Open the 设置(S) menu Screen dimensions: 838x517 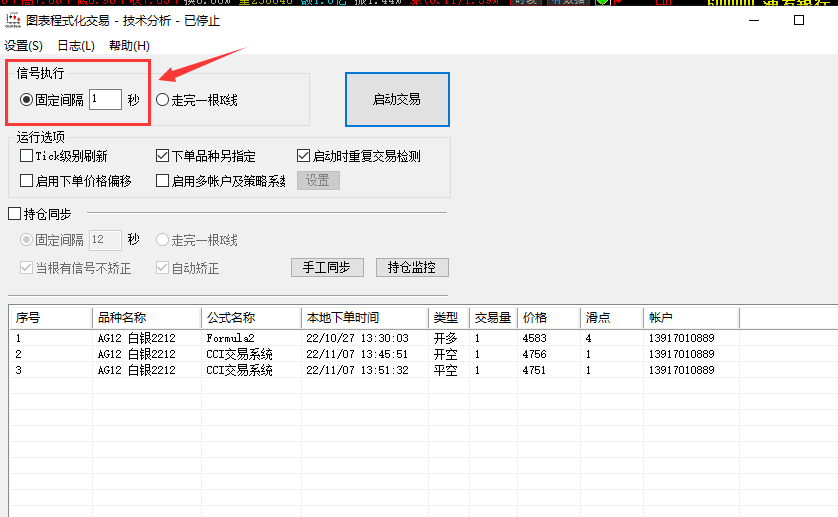[x=23, y=46]
